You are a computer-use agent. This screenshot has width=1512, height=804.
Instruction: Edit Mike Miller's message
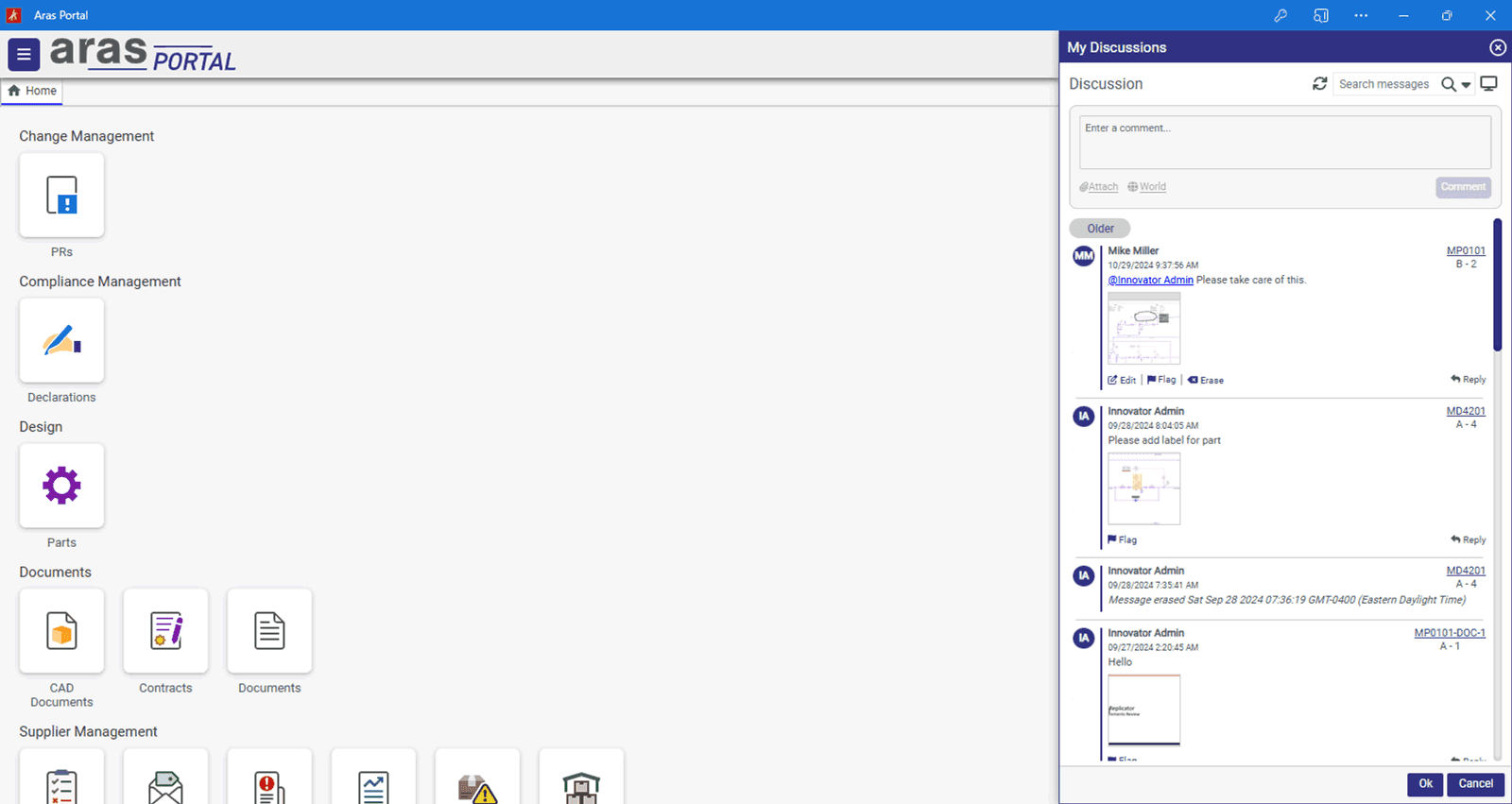click(x=1123, y=380)
